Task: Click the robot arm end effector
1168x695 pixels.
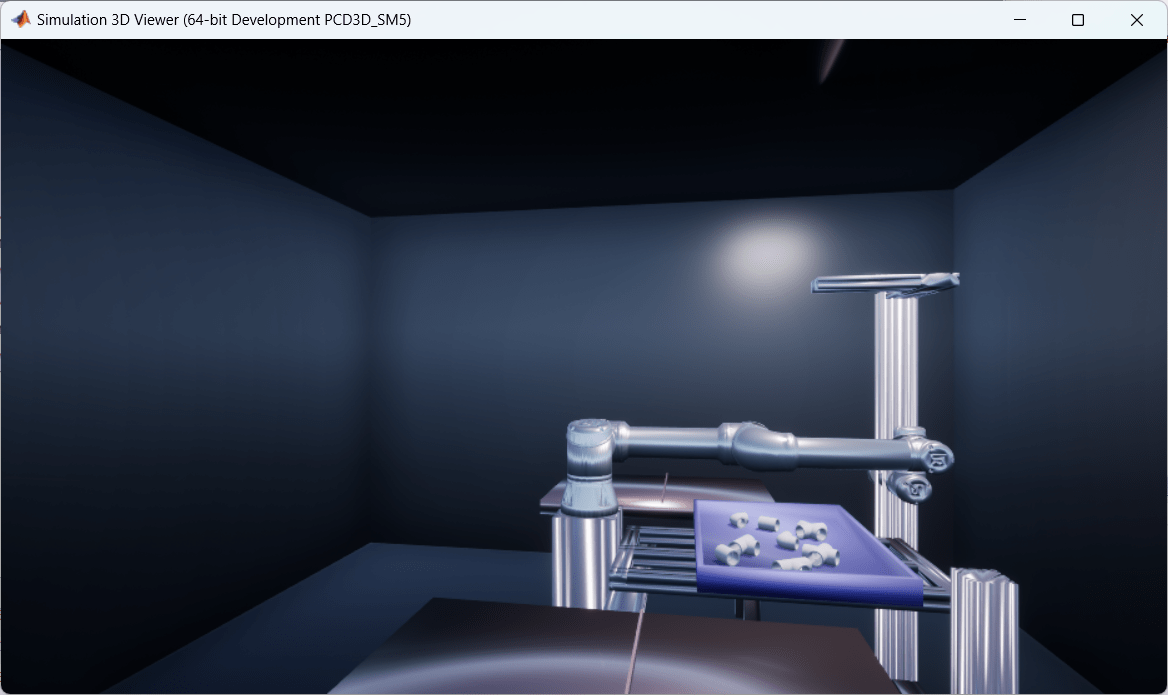Action: click(x=910, y=486)
